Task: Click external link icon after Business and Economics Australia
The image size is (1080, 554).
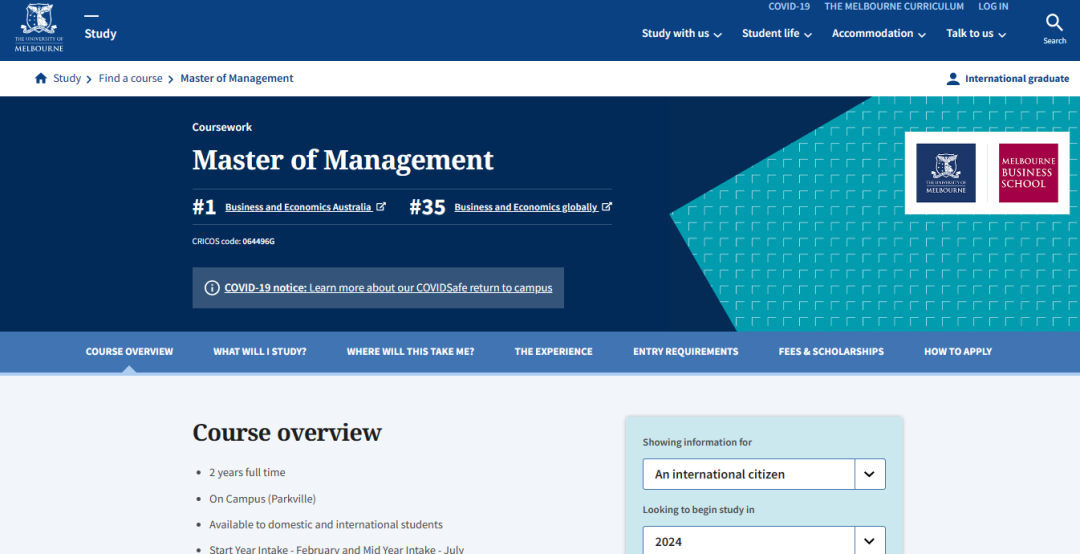Action: click(x=381, y=207)
